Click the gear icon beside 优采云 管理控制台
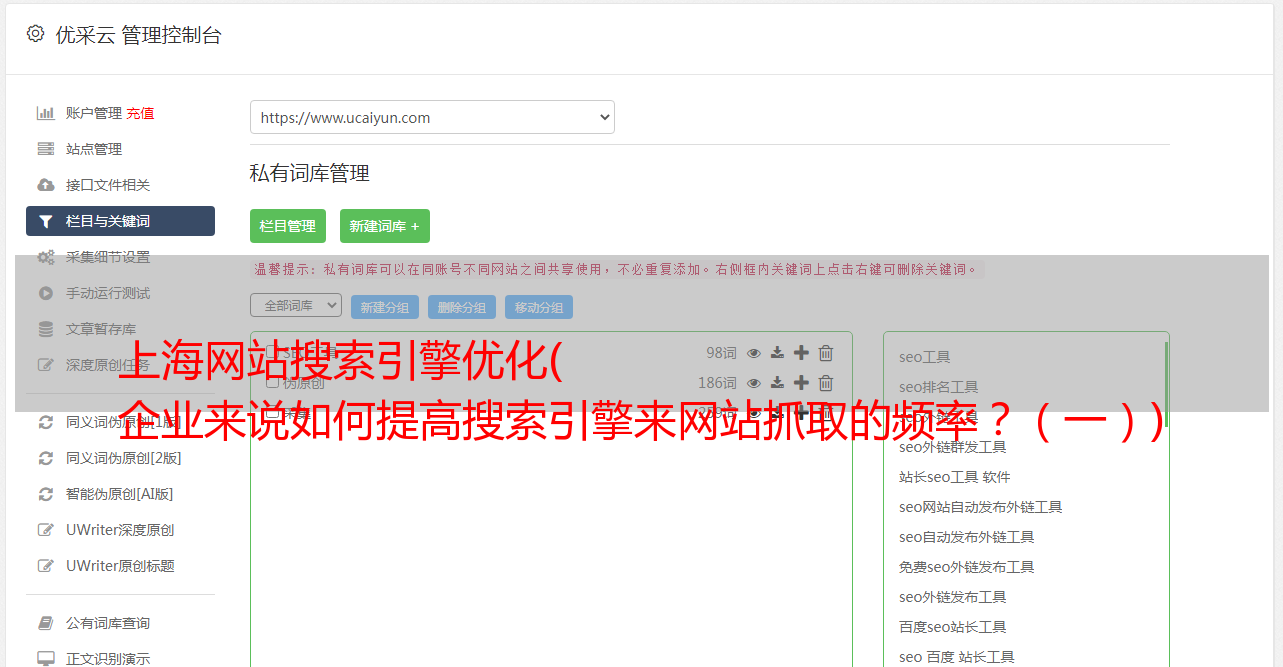The height and width of the screenshot is (667, 1283). click(x=36, y=34)
